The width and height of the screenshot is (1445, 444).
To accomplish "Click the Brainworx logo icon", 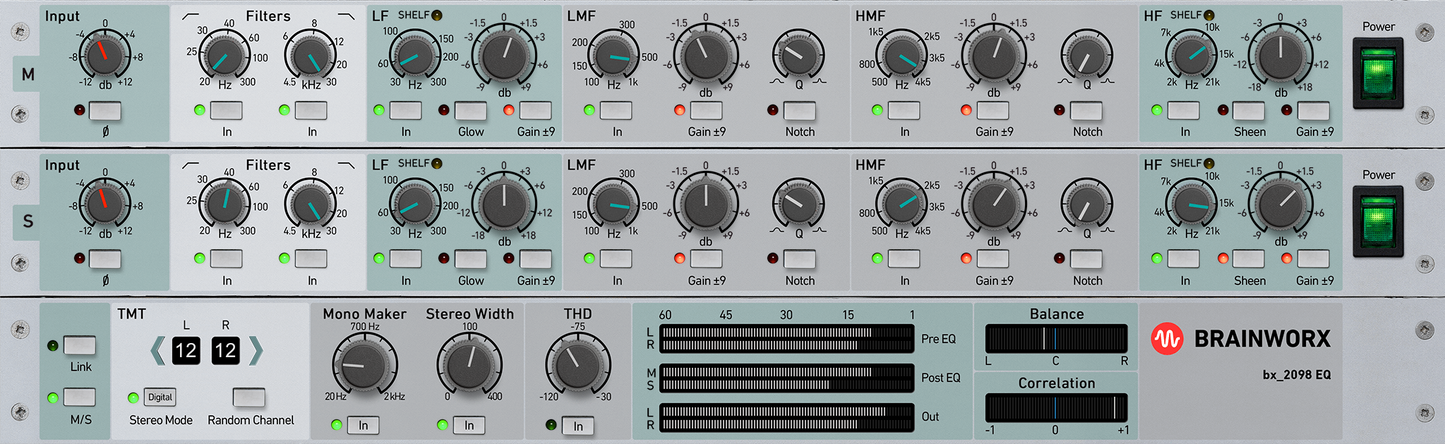I will (x=1168, y=341).
